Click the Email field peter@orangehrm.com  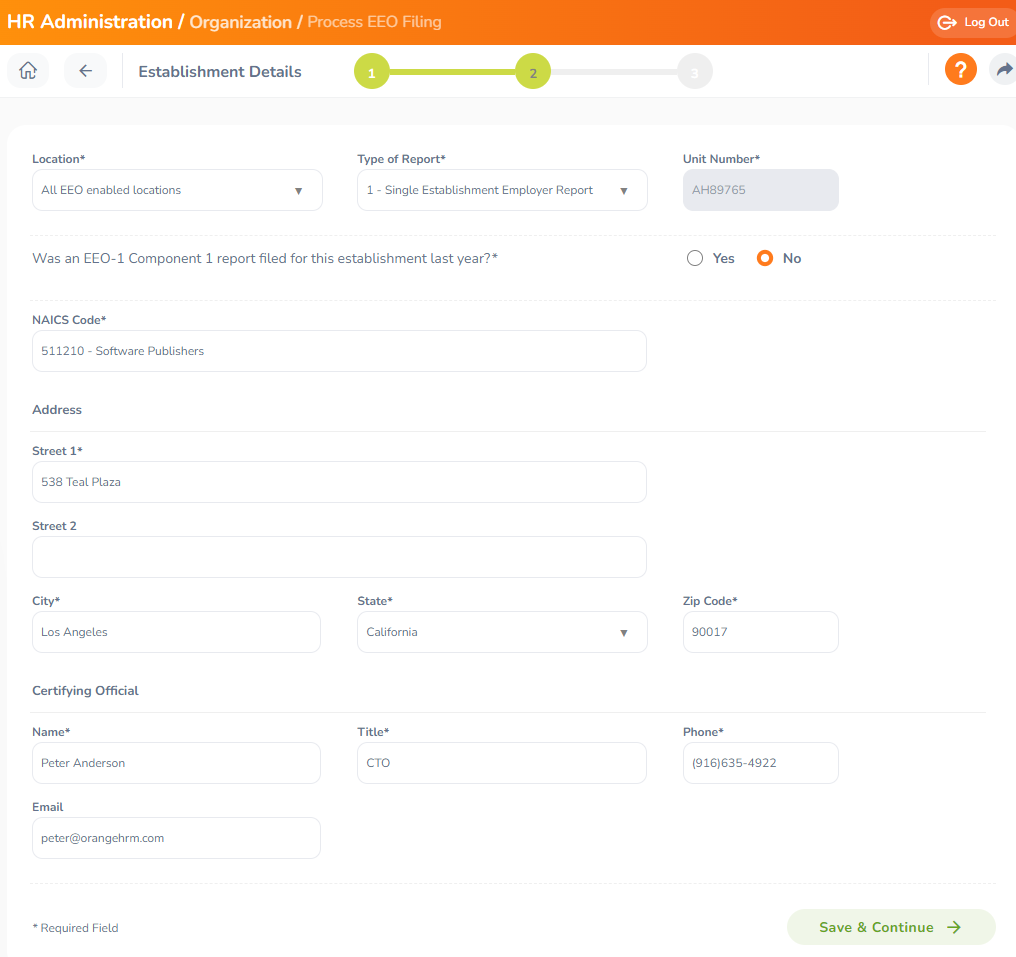pos(176,838)
